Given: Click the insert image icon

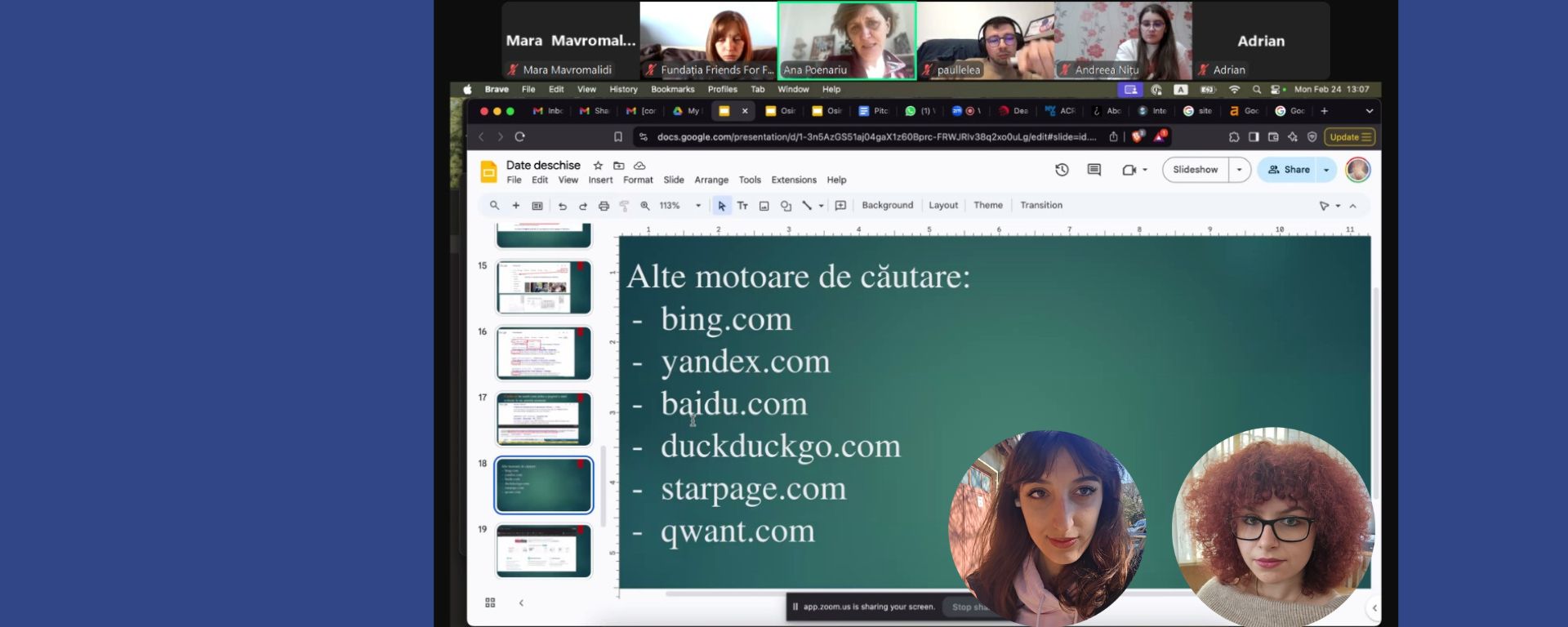Looking at the screenshot, I should pos(764,206).
